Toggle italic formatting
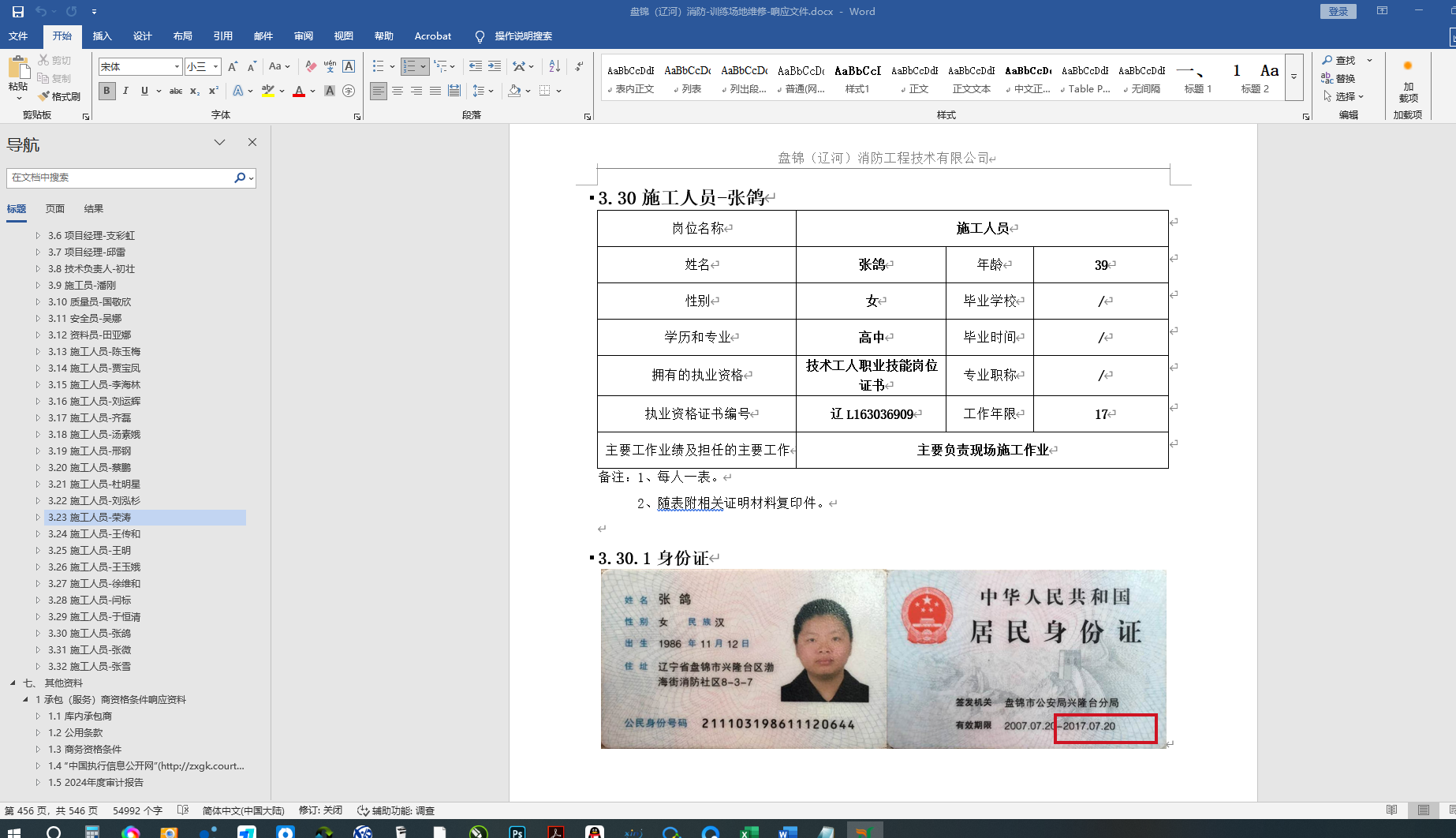 click(125, 92)
